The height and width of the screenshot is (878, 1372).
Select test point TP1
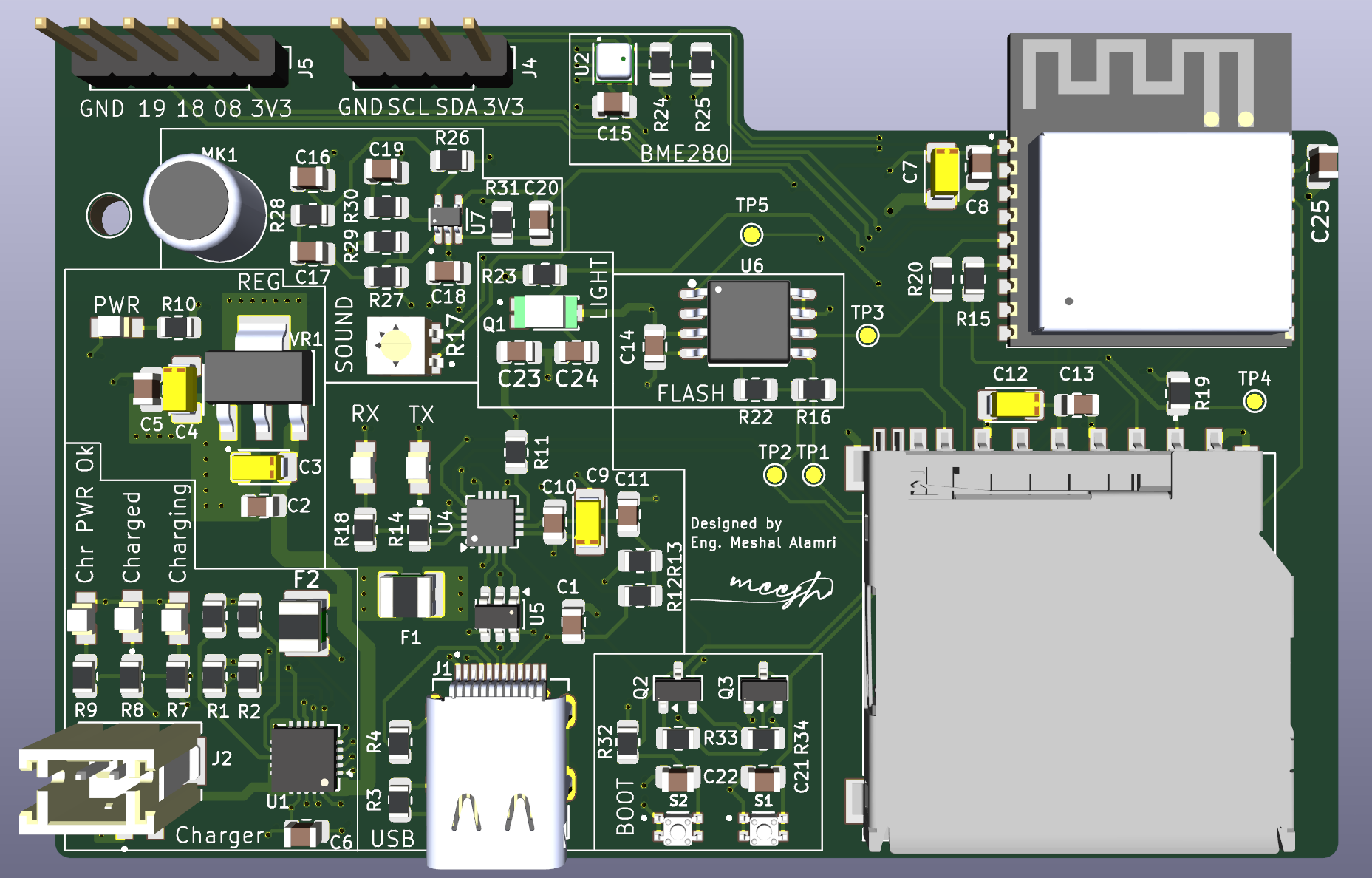click(813, 474)
